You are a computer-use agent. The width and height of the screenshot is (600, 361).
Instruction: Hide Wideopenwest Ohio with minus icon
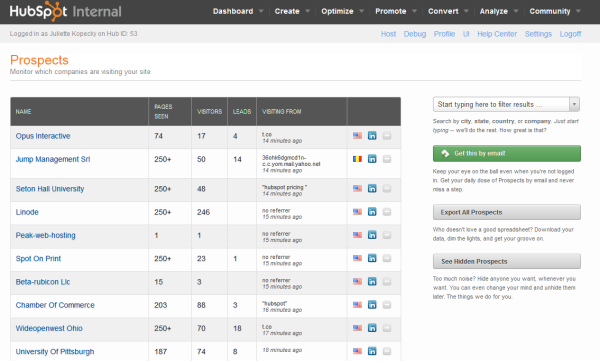pos(387,328)
